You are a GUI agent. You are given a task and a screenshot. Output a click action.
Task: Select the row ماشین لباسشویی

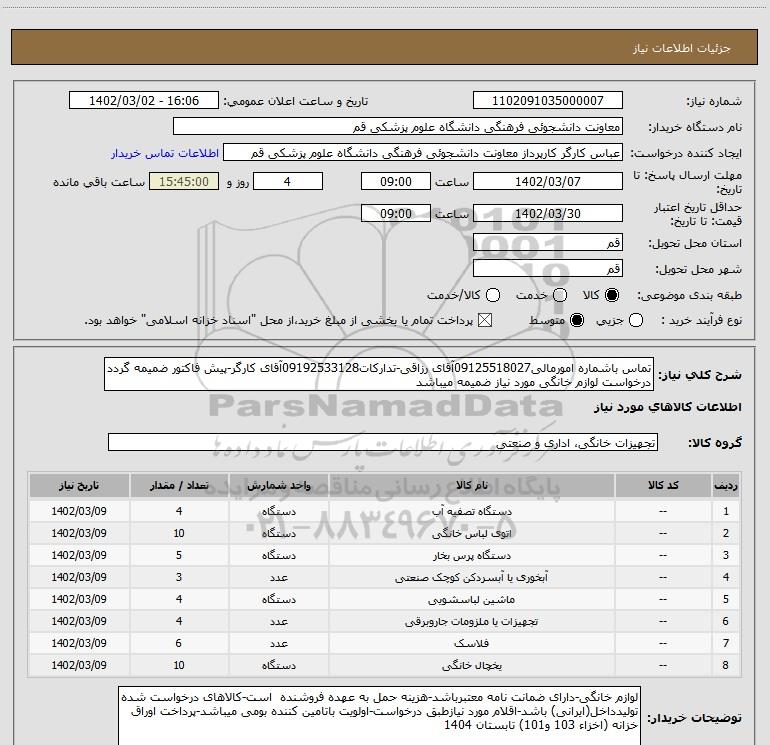click(384, 600)
